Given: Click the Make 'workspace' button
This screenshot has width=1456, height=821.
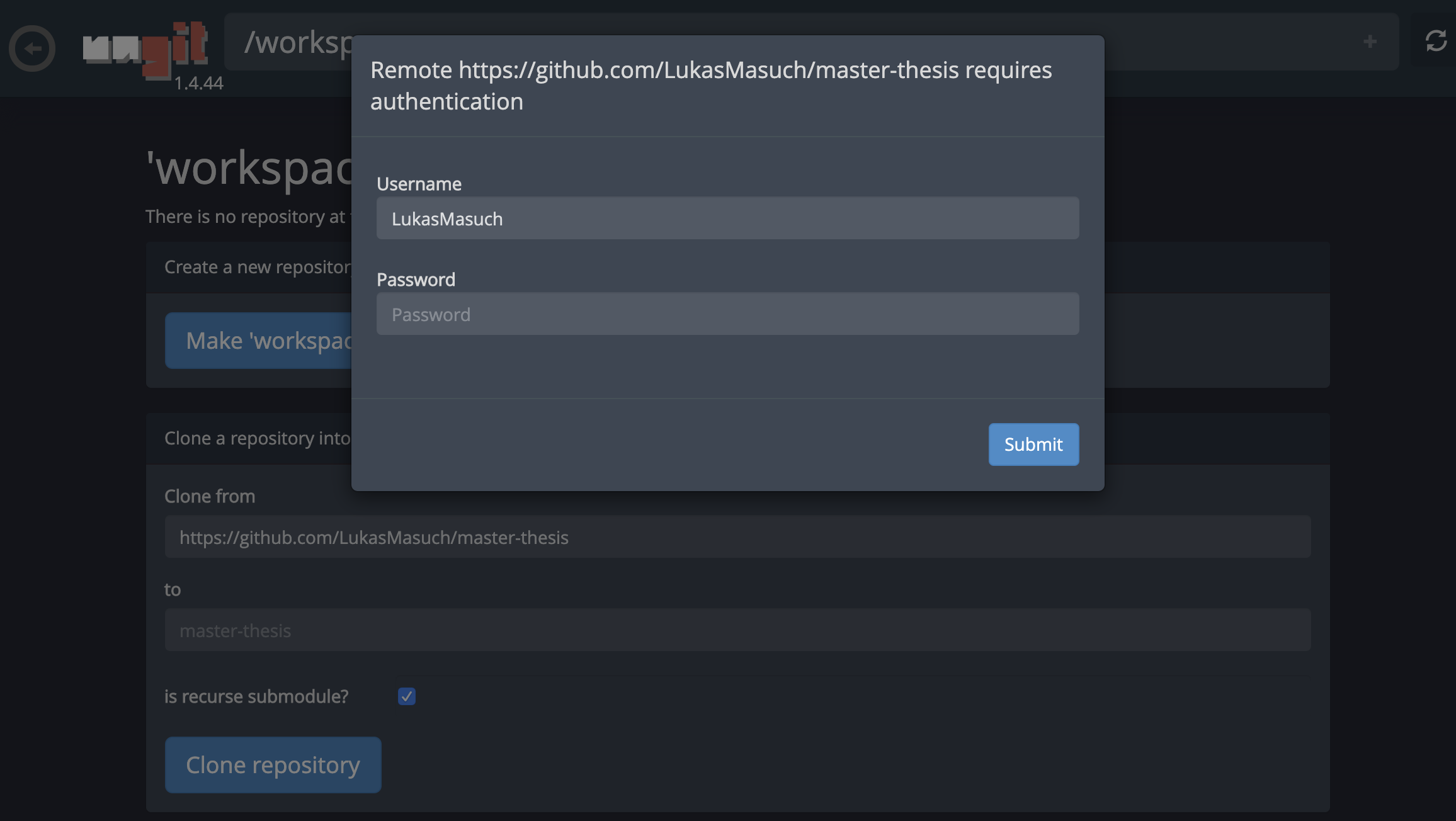Looking at the screenshot, I should (259, 341).
